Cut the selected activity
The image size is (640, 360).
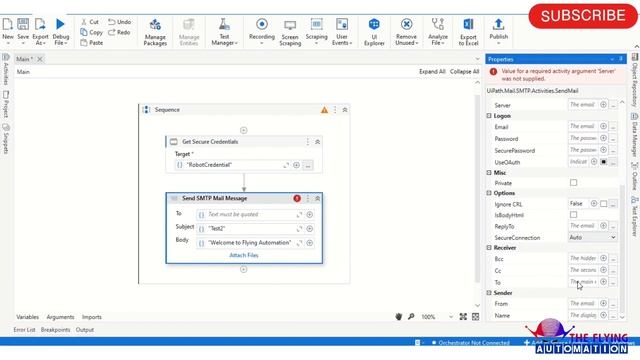pyautogui.click(x=90, y=22)
